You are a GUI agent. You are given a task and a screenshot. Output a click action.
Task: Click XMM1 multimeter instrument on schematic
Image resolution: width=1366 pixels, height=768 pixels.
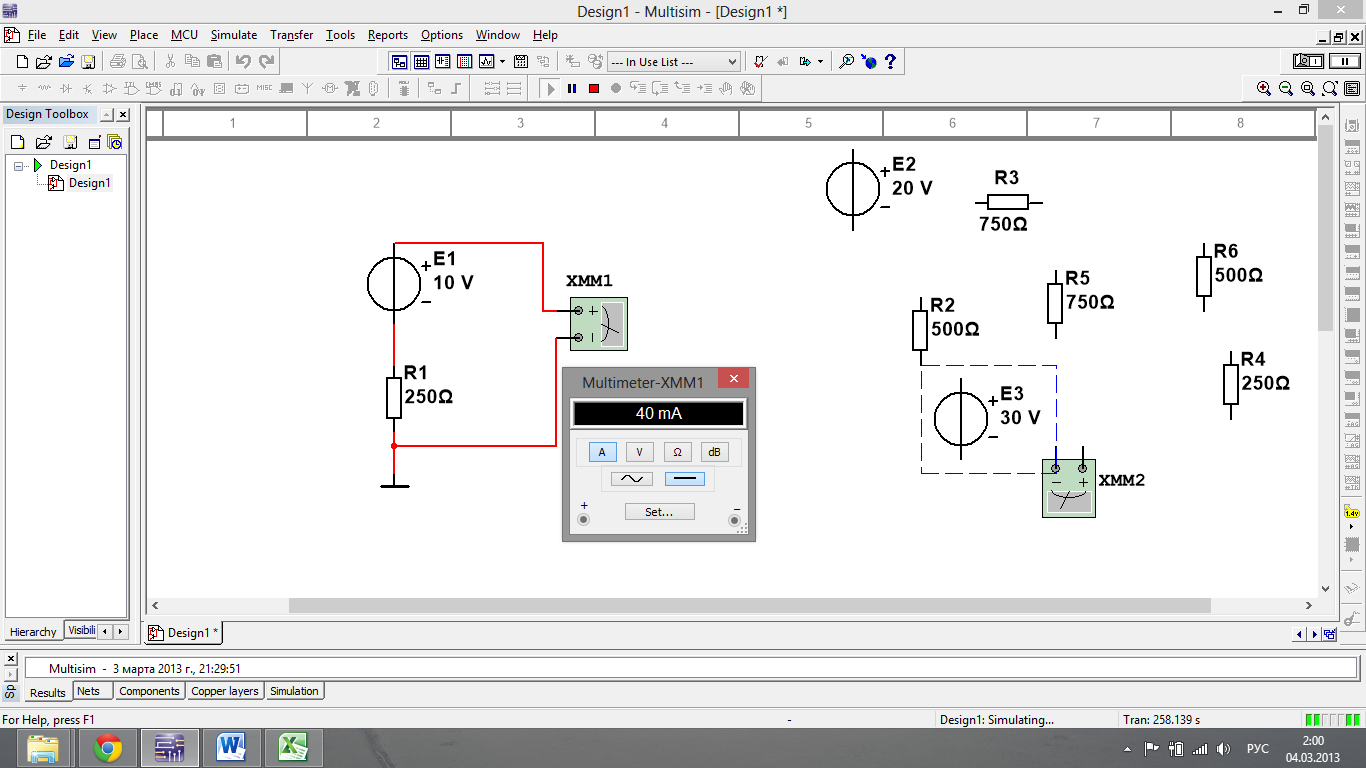(x=598, y=324)
